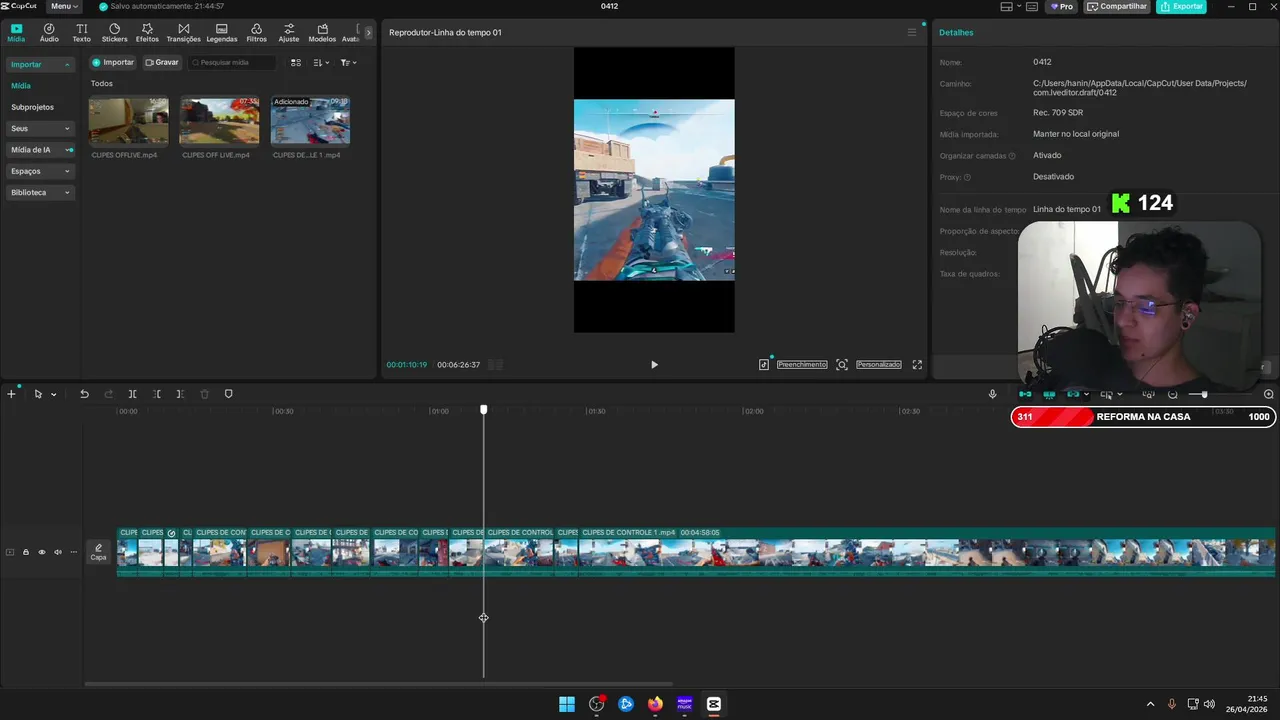The height and width of the screenshot is (720, 1280).
Task: Toggle fullscreen preview
Action: (917, 365)
